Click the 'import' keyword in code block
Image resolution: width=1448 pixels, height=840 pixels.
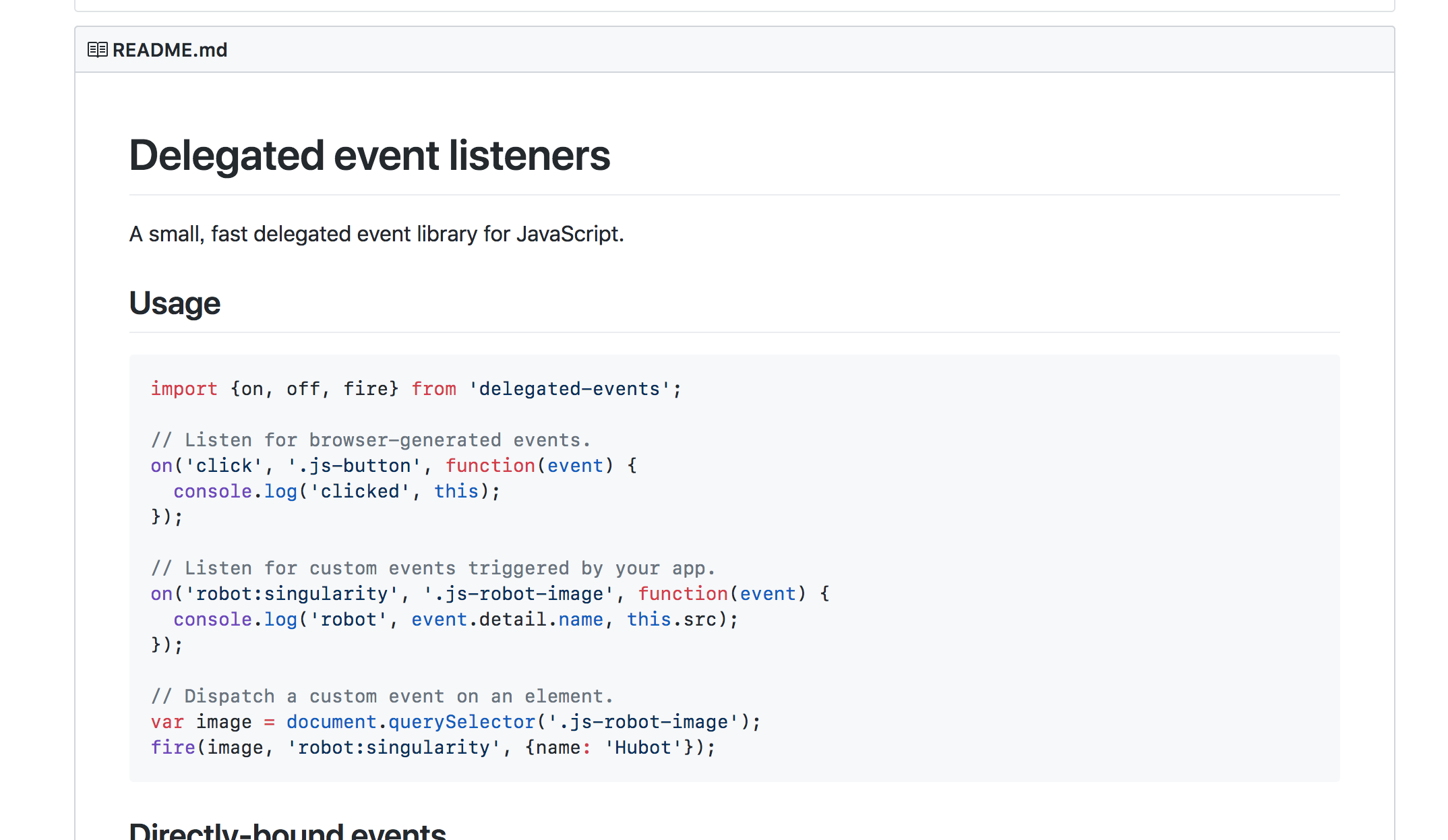(183, 389)
